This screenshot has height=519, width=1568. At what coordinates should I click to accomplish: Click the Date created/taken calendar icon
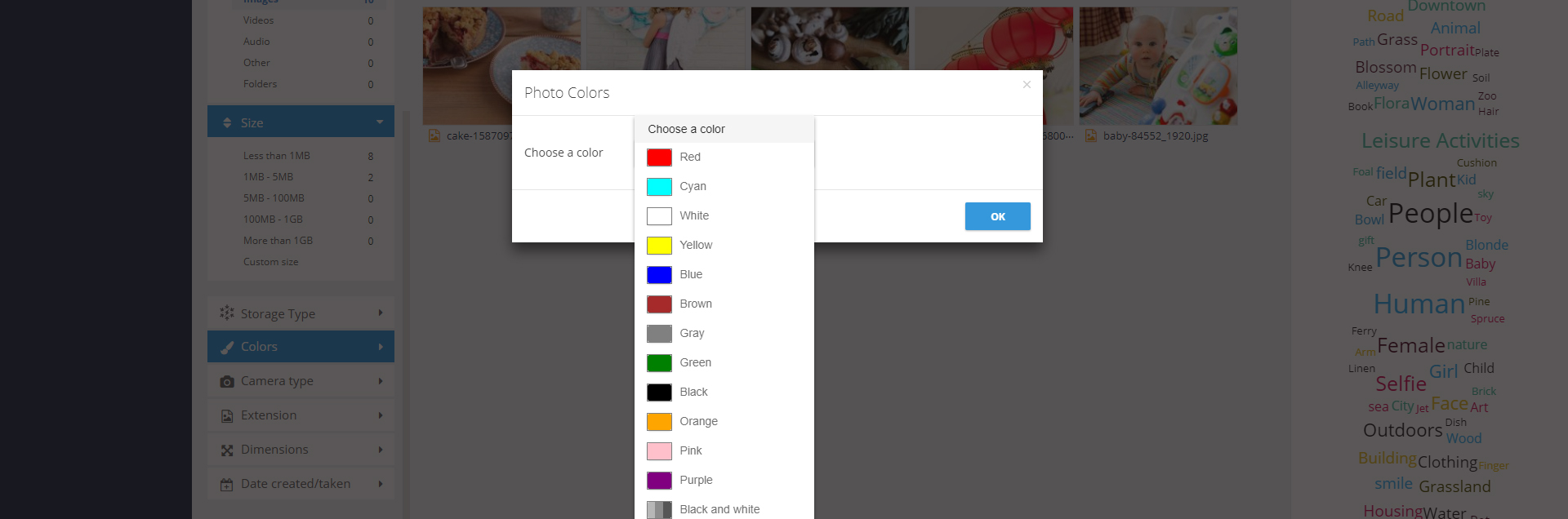(227, 485)
